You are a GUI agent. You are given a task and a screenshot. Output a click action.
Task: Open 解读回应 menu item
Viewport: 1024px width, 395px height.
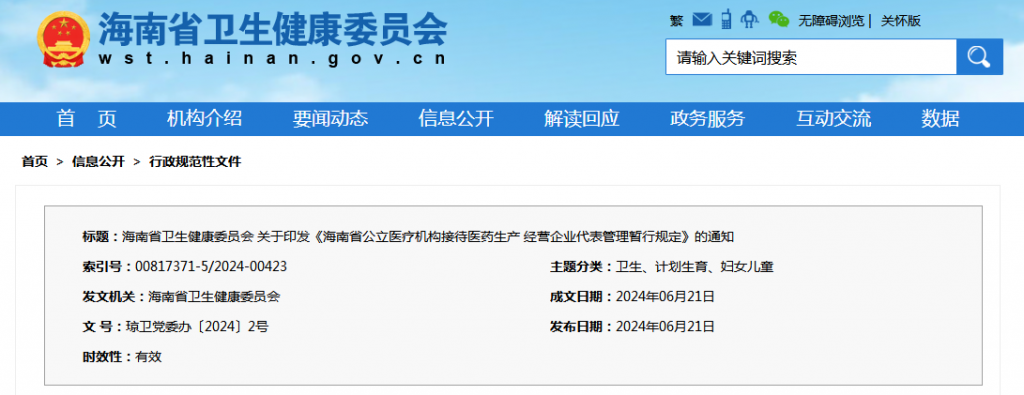[x=582, y=119]
